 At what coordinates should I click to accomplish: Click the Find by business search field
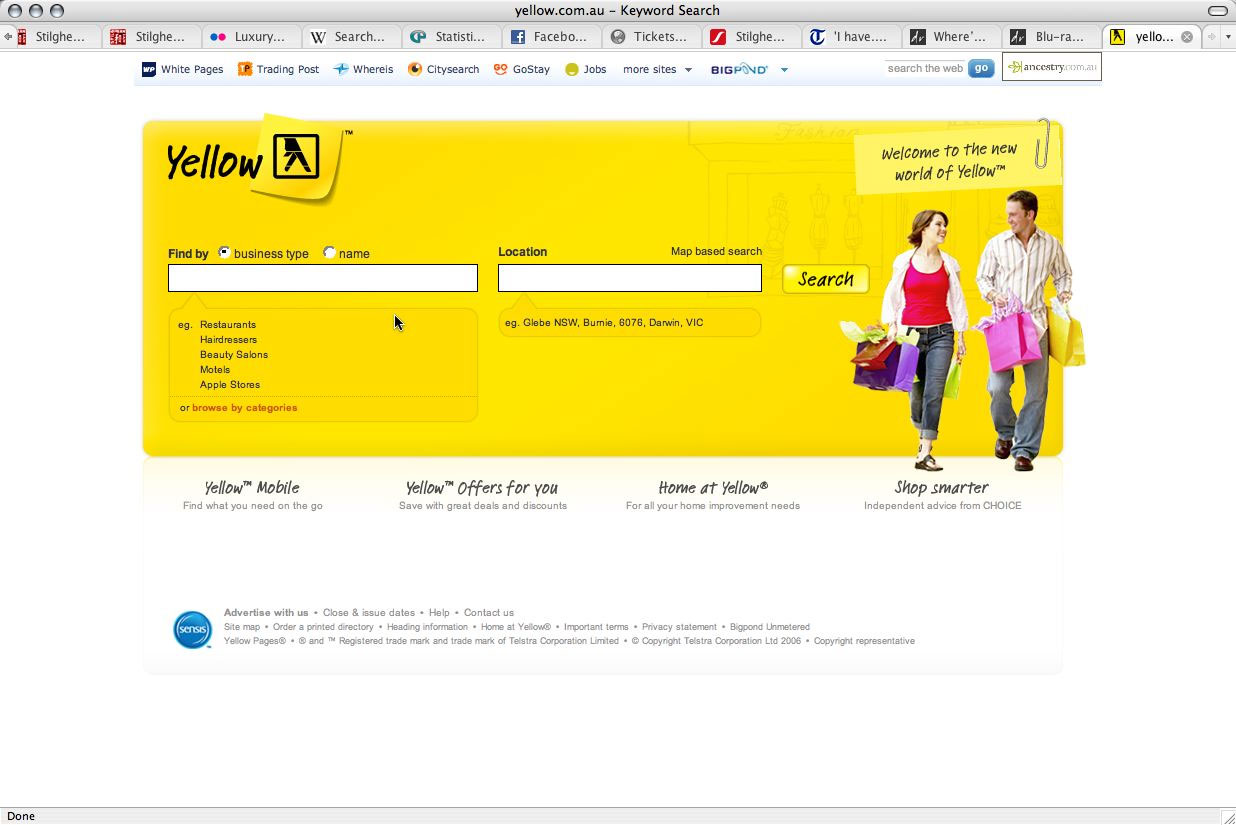(x=323, y=278)
